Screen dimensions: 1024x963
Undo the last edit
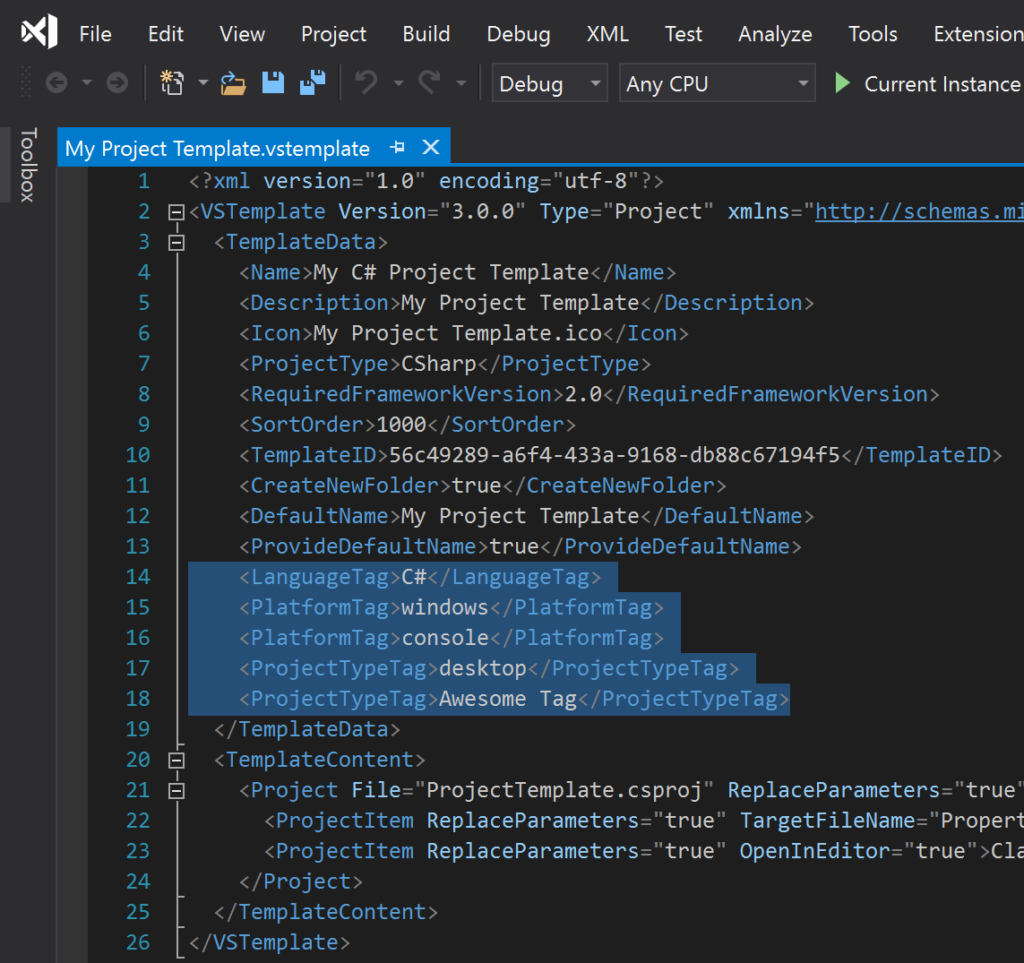click(x=366, y=83)
